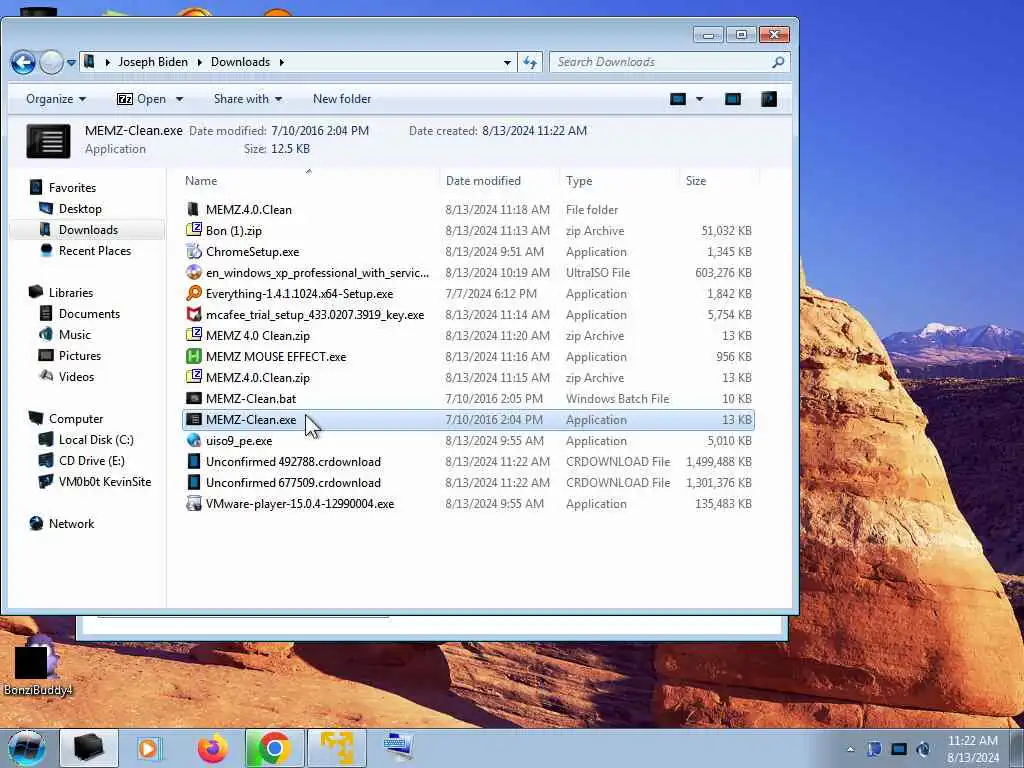Viewport: 1024px width, 768px height.
Task: Select the MEMZ-Clean.exe file icon
Action: 193,419
